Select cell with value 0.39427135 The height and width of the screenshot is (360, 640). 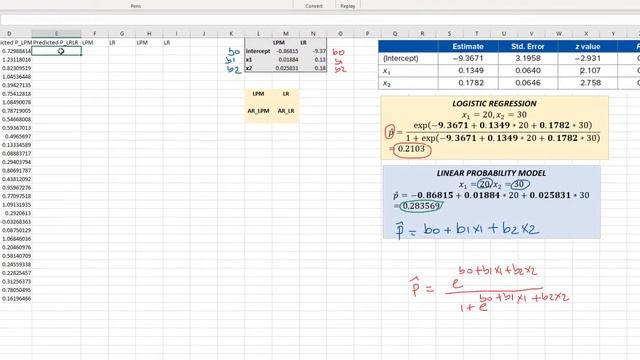(16, 85)
